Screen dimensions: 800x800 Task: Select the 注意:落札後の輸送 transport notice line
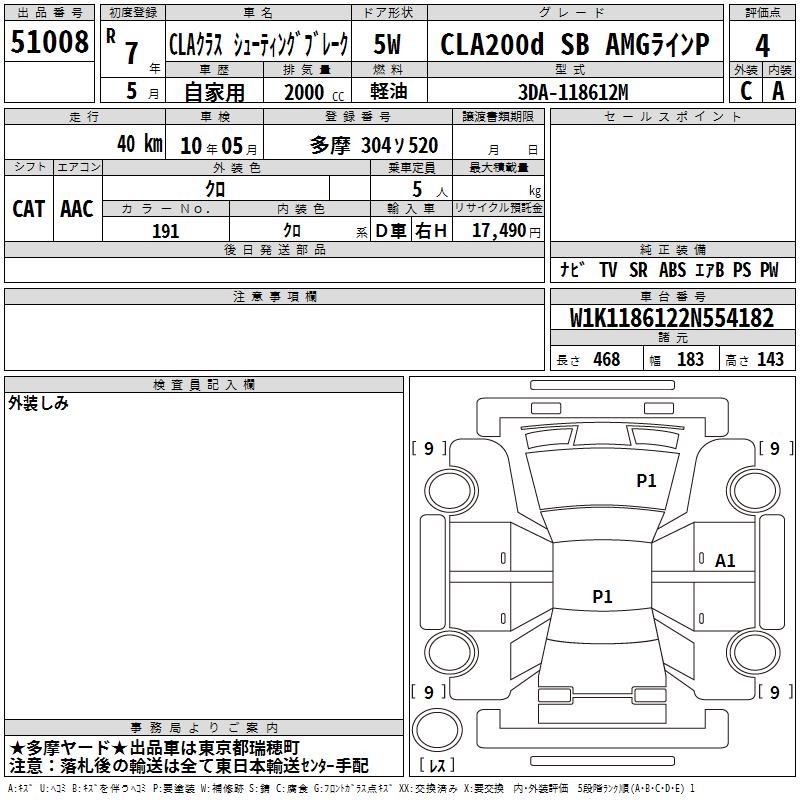tap(189, 766)
